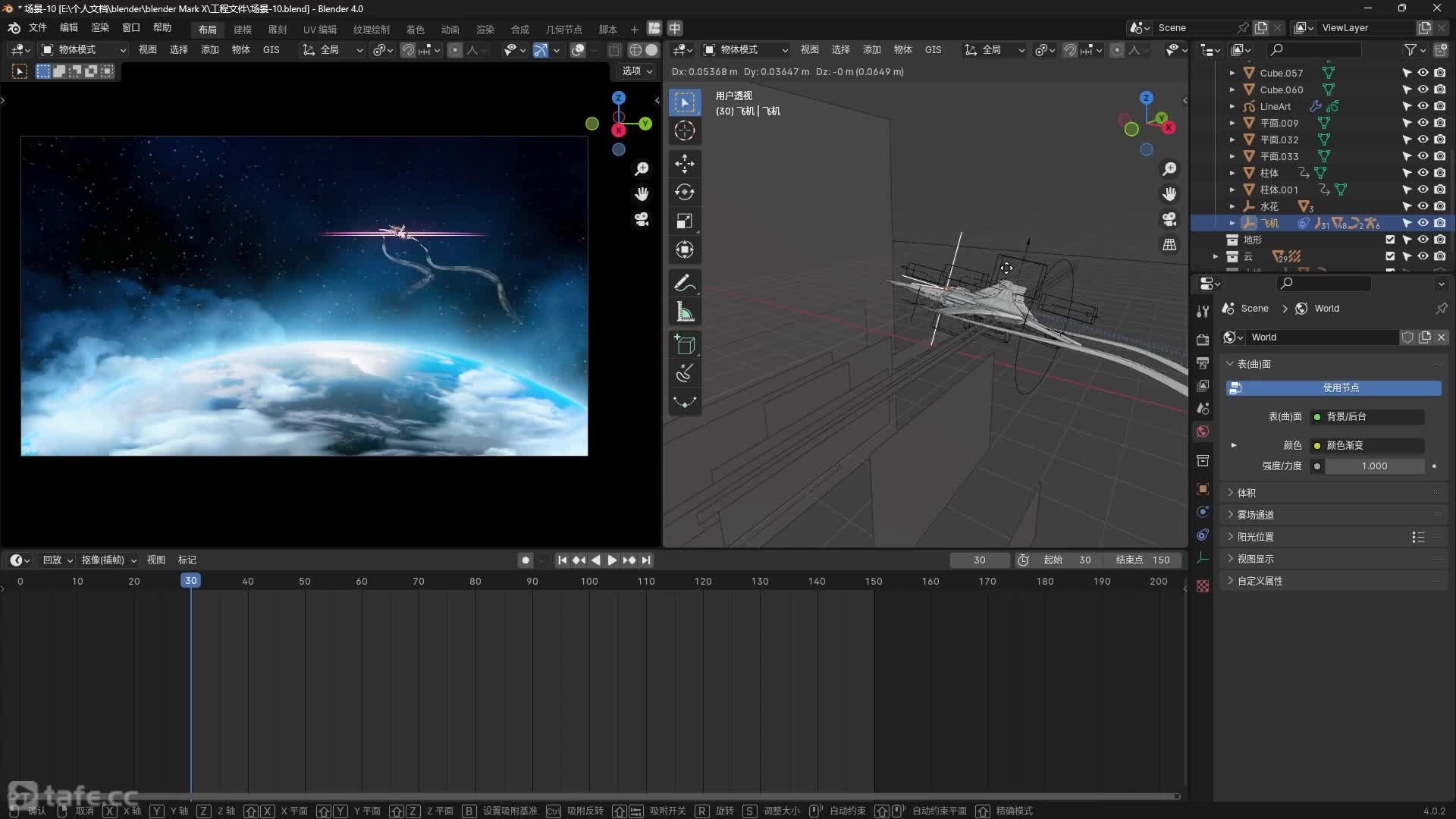Image resolution: width=1456 pixels, height=819 pixels.
Task: Toggle render visibility for 柱体
Action: 1440,173
